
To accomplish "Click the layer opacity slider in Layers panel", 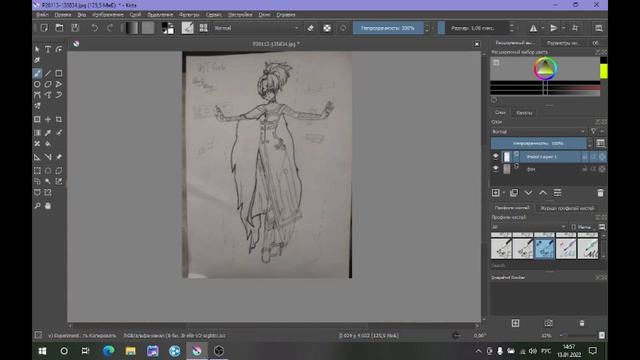I will (538, 143).
